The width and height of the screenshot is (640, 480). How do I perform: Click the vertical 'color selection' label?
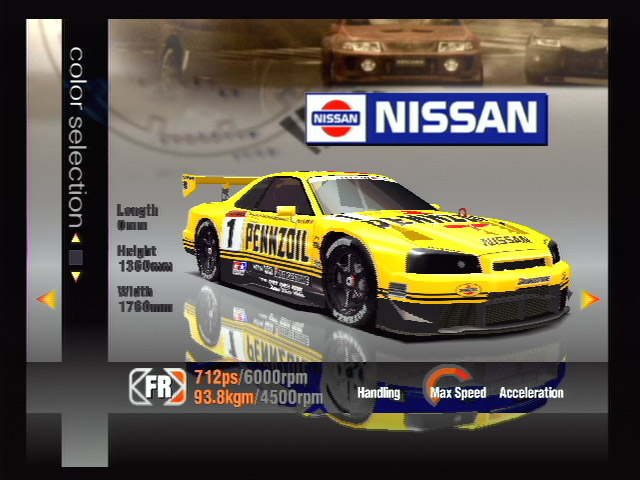coord(76,138)
